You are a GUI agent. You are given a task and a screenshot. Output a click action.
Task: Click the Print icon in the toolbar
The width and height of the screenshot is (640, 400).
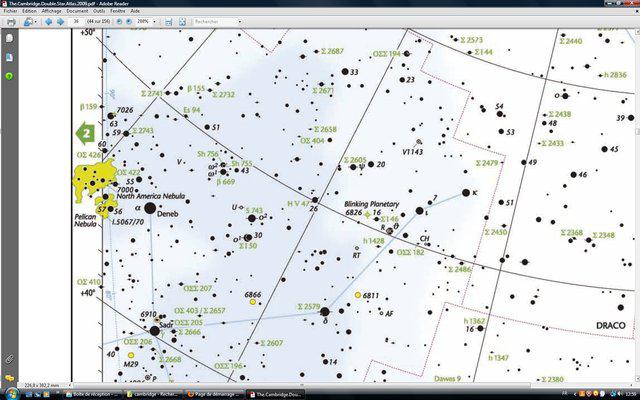tap(11, 22)
